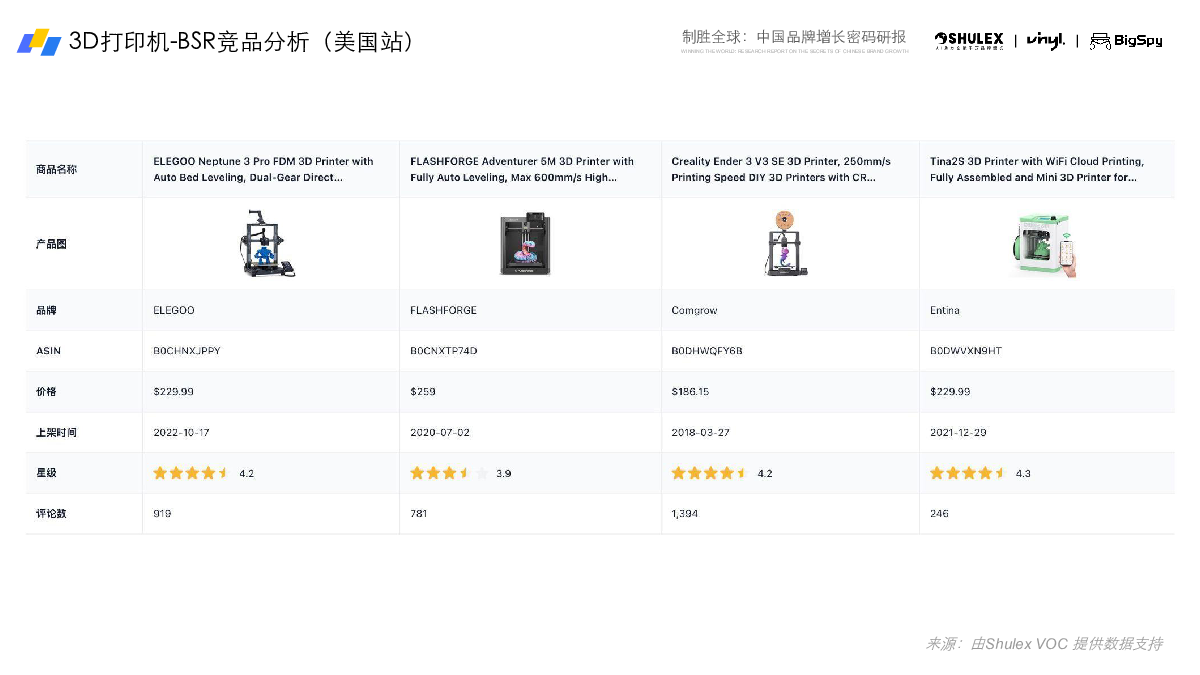Click ASIN B0DHWQFY6B
Screen dimensions: 1200x675
pos(707,351)
